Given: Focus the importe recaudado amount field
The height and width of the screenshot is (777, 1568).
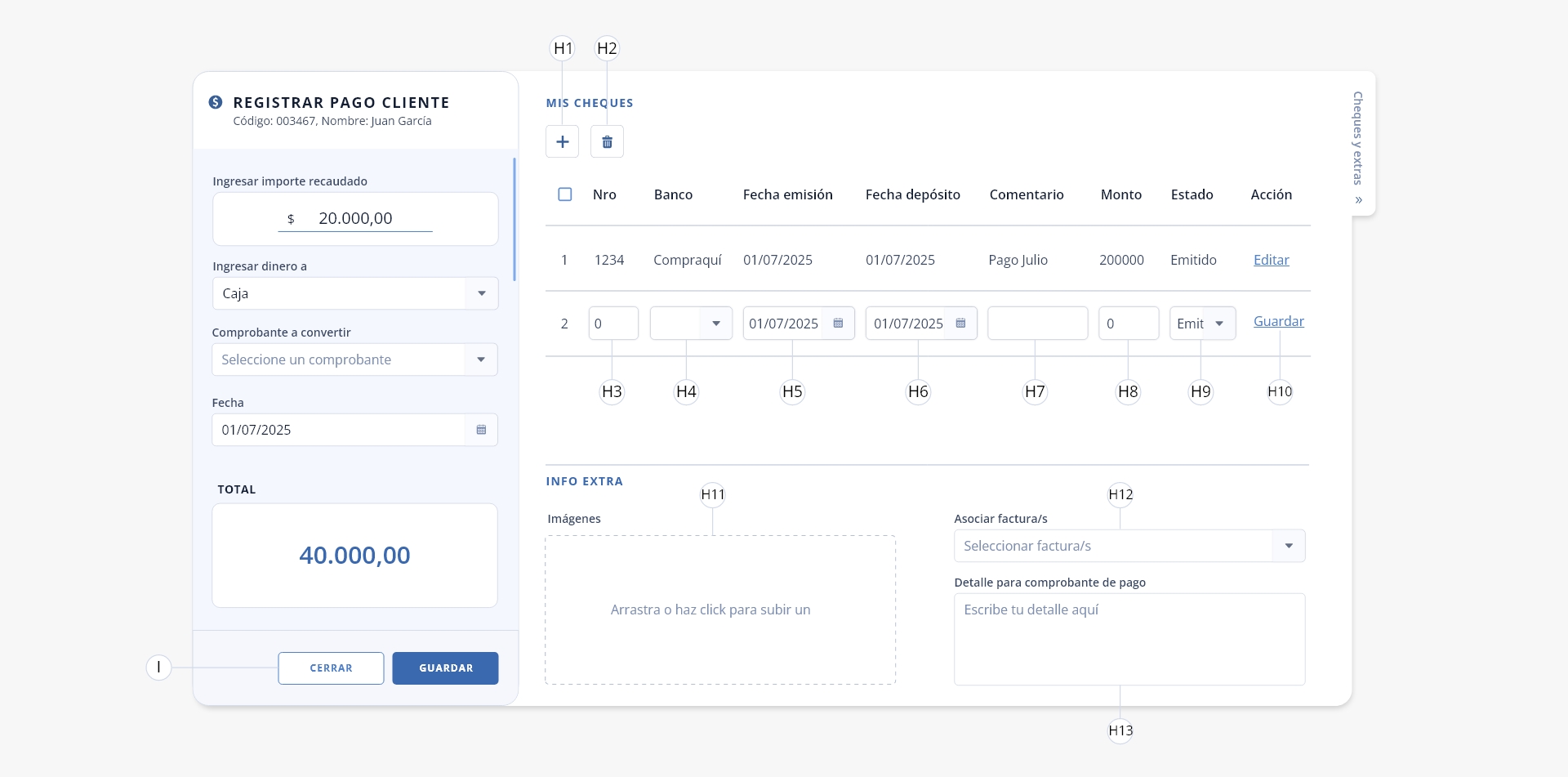Looking at the screenshot, I should [355, 218].
